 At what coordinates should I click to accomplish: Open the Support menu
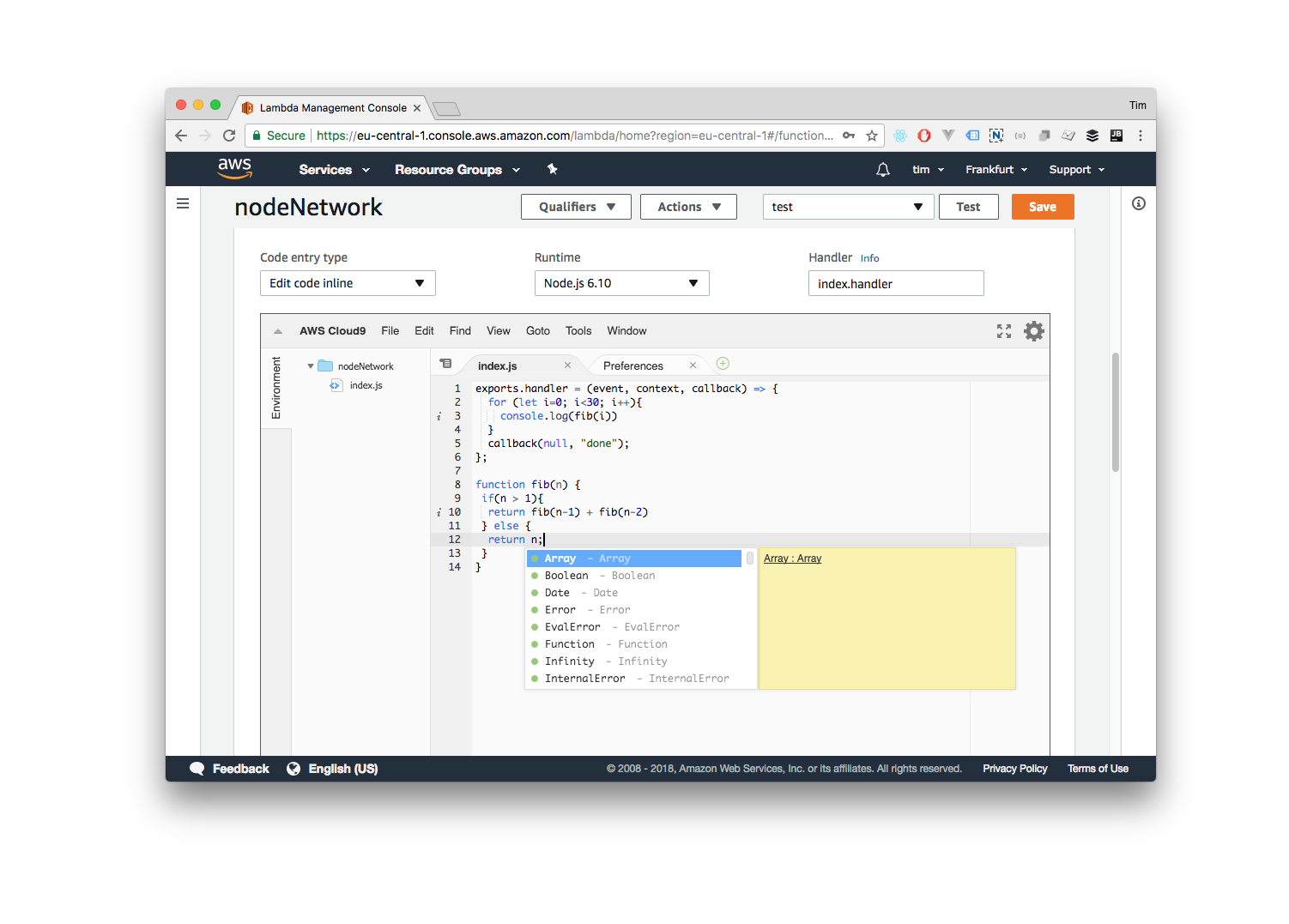coord(1077,170)
